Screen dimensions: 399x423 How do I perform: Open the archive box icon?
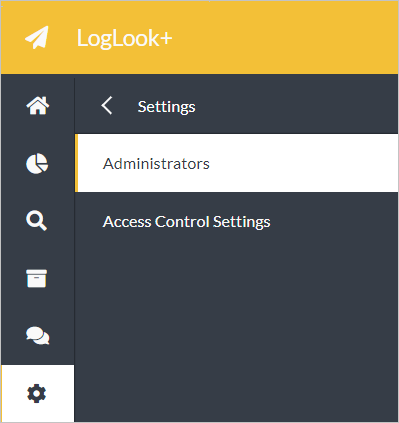(x=37, y=278)
